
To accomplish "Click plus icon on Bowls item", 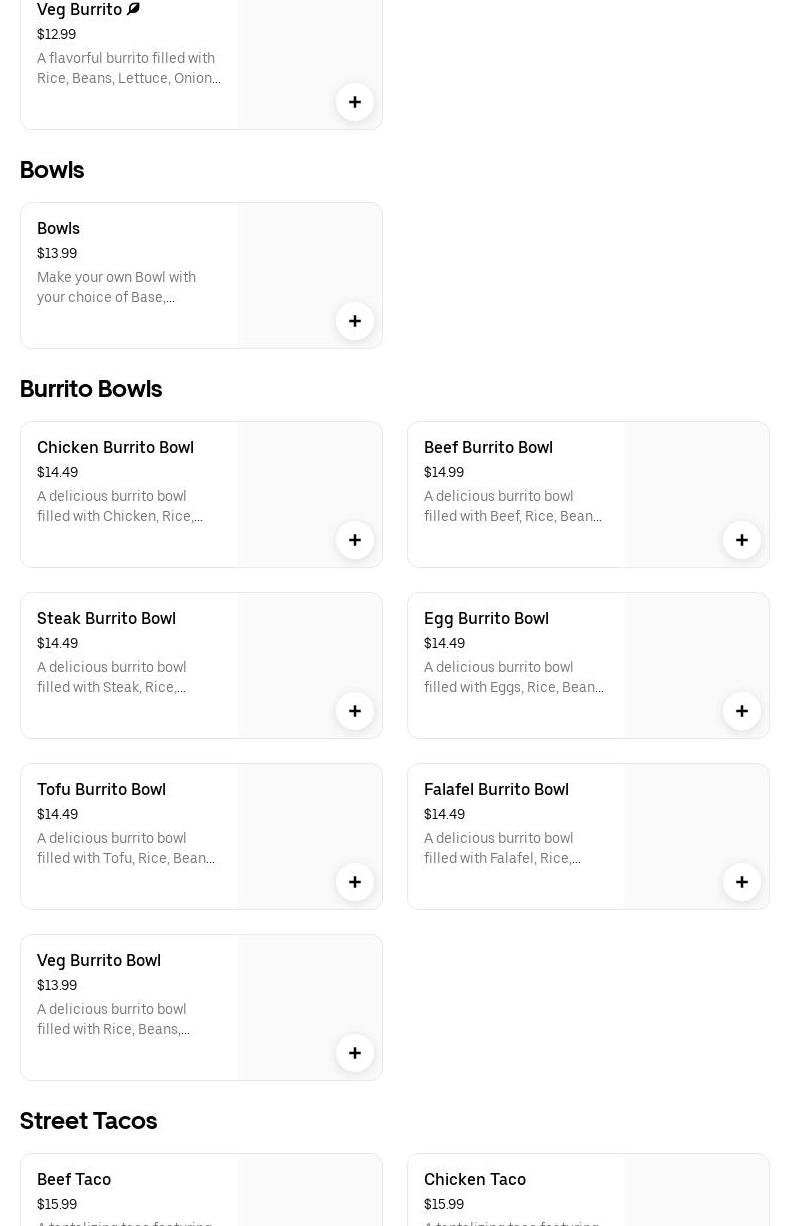I will pyautogui.click(x=354, y=321).
